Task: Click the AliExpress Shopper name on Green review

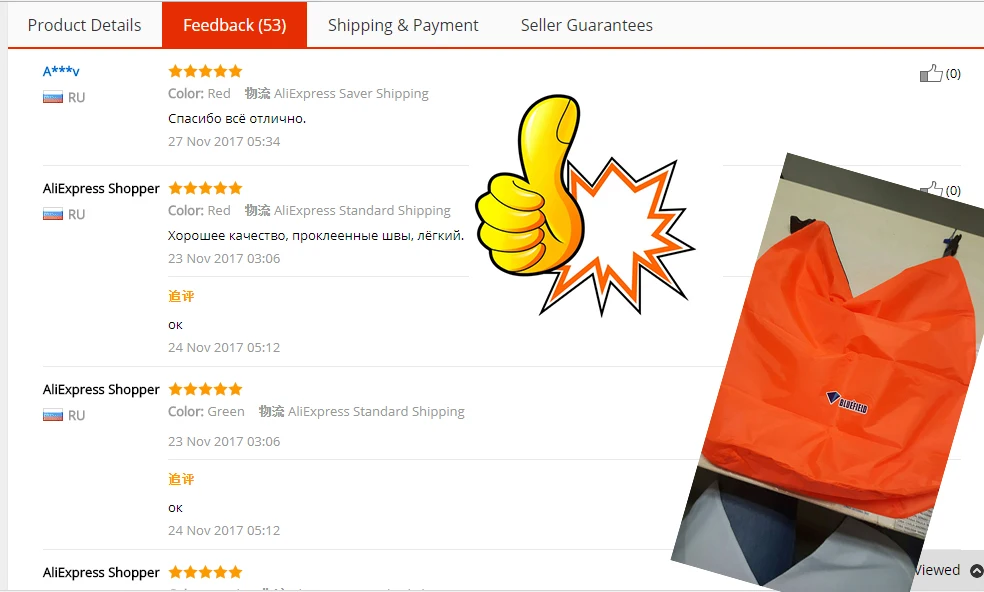Action: 101,389
